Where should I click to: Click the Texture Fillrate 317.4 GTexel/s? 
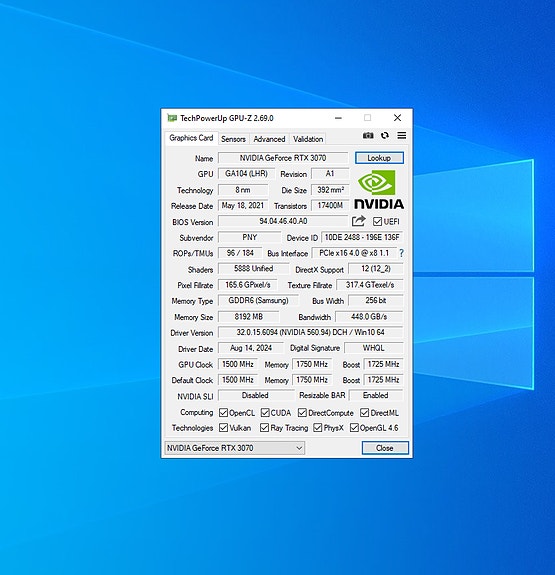(x=370, y=285)
